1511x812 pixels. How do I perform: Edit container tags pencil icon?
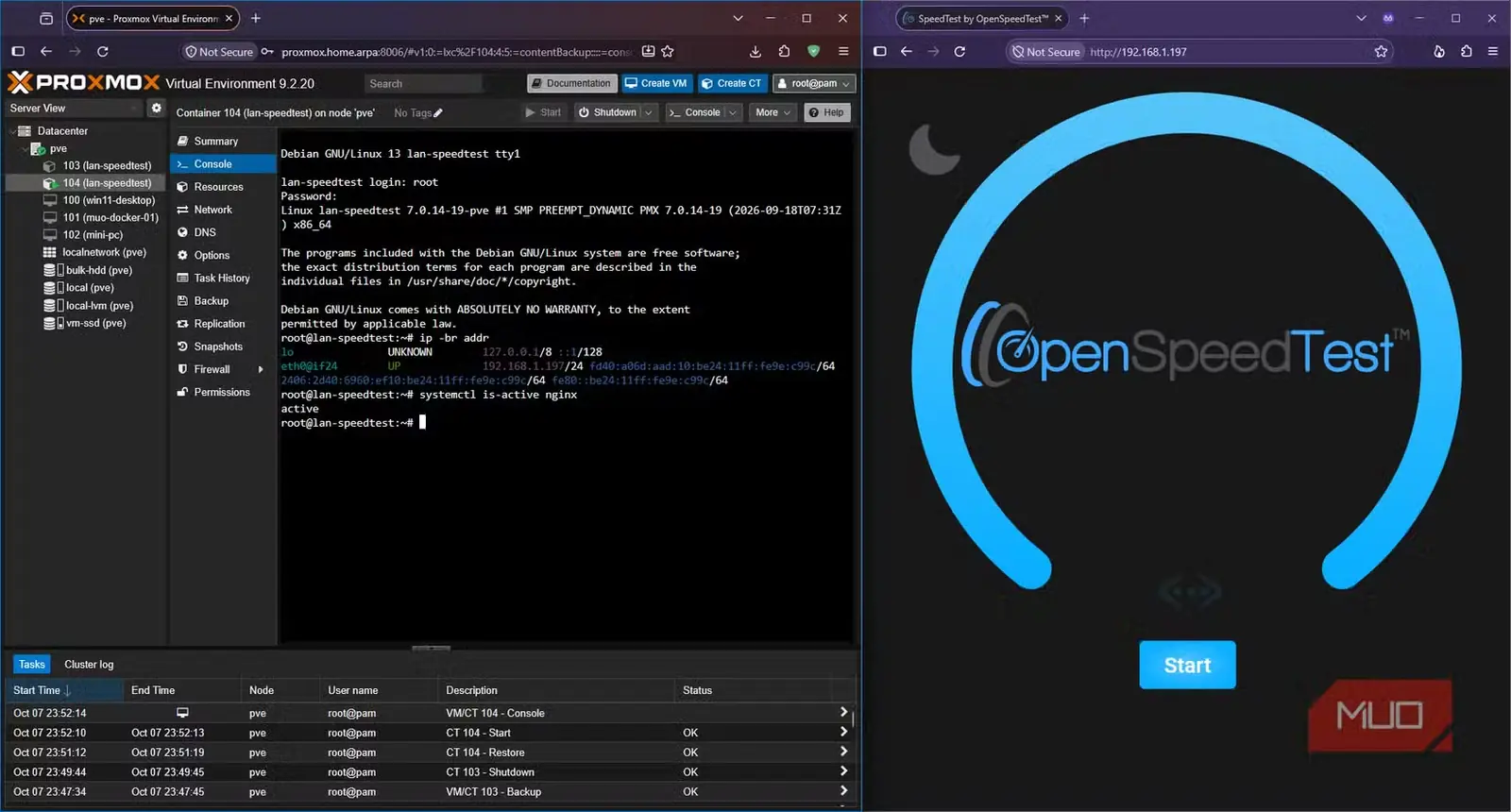(438, 113)
